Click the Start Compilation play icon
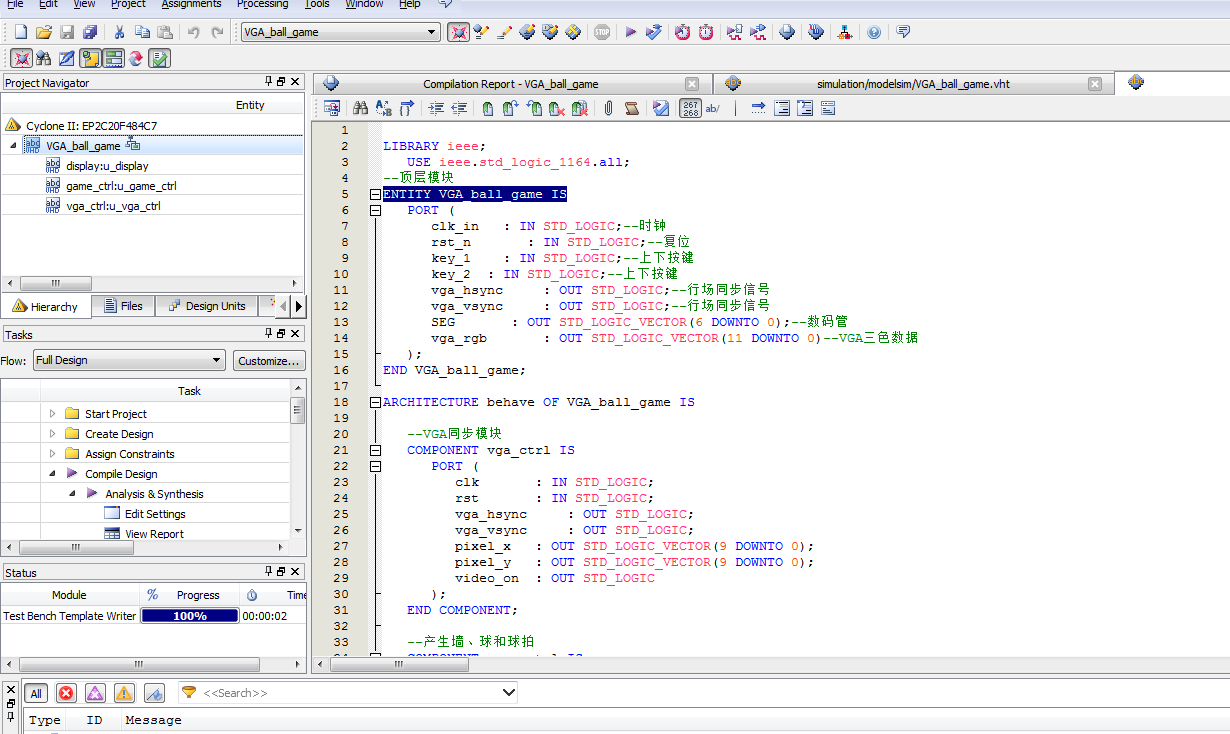Viewport: 1230px width, 734px height. coord(630,32)
